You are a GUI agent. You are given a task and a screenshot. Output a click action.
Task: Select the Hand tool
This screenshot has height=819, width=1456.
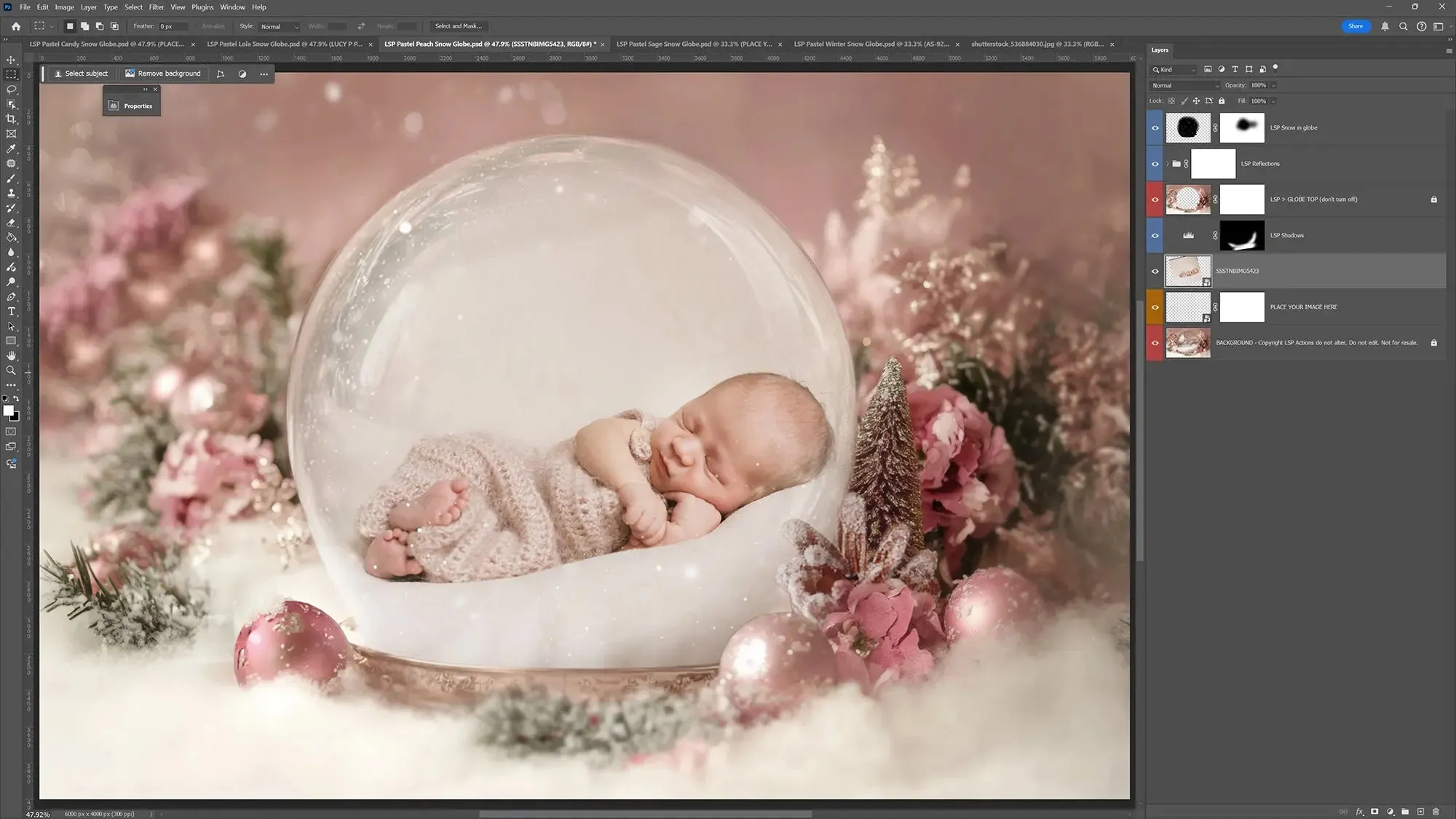11,356
